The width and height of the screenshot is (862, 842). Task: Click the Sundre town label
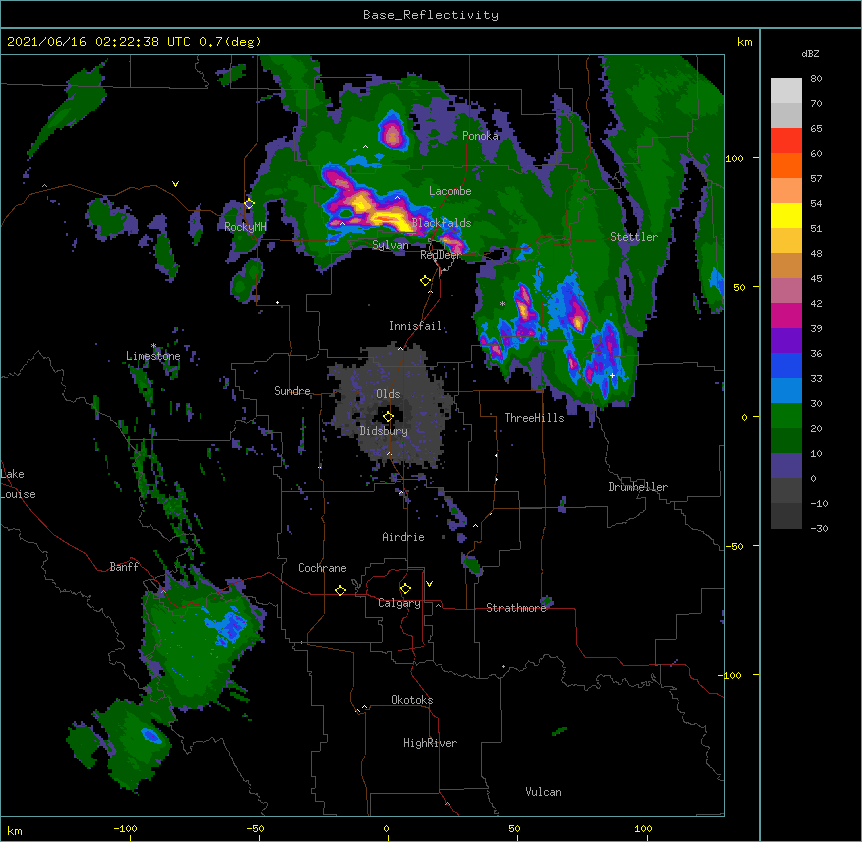(292, 391)
